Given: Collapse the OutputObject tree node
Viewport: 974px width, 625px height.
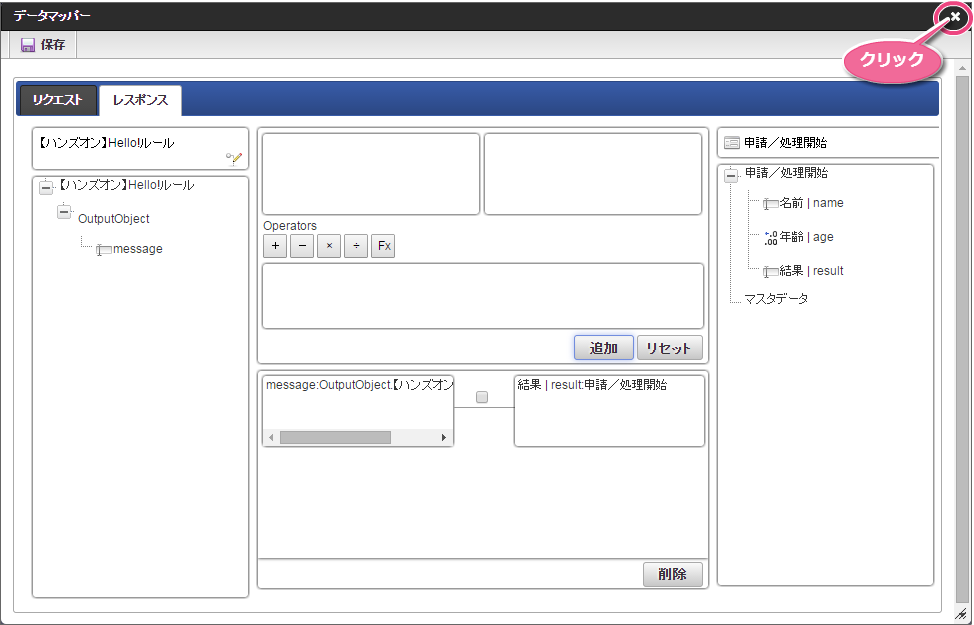Looking at the screenshot, I should (x=64, y=212).
